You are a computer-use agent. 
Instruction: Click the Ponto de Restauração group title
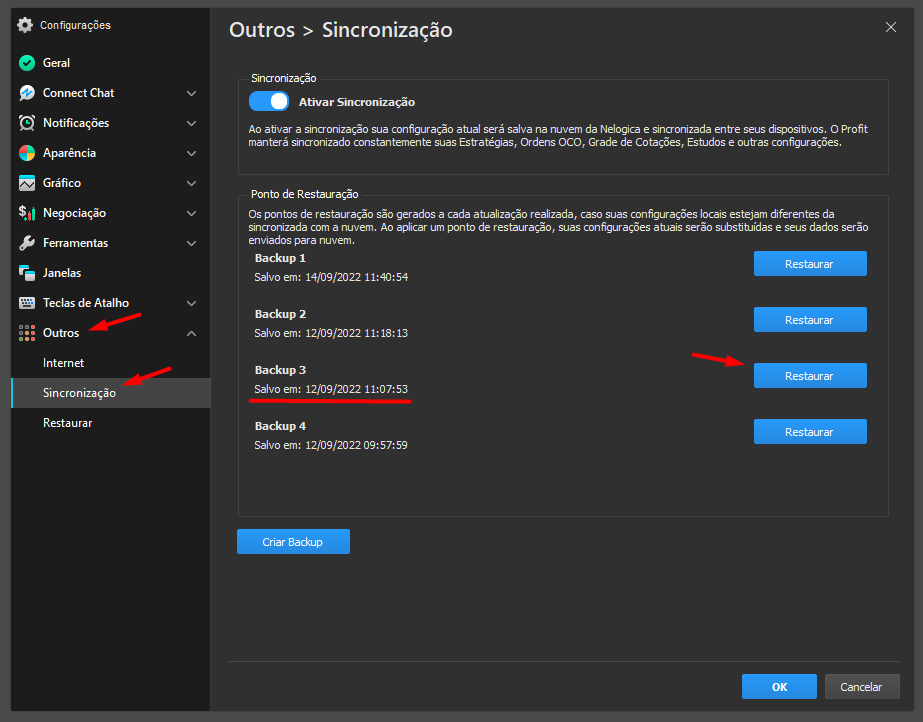pos(304,194)
